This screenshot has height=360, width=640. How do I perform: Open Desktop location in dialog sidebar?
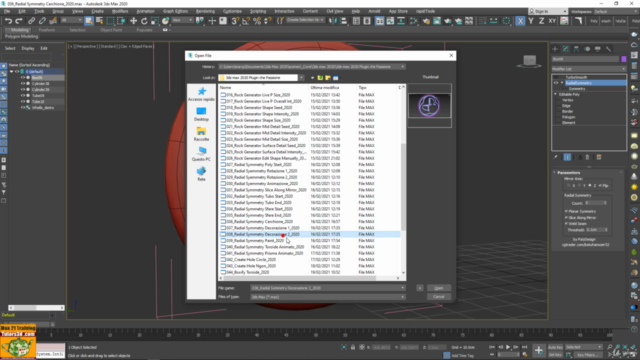[x=201, y=114]
